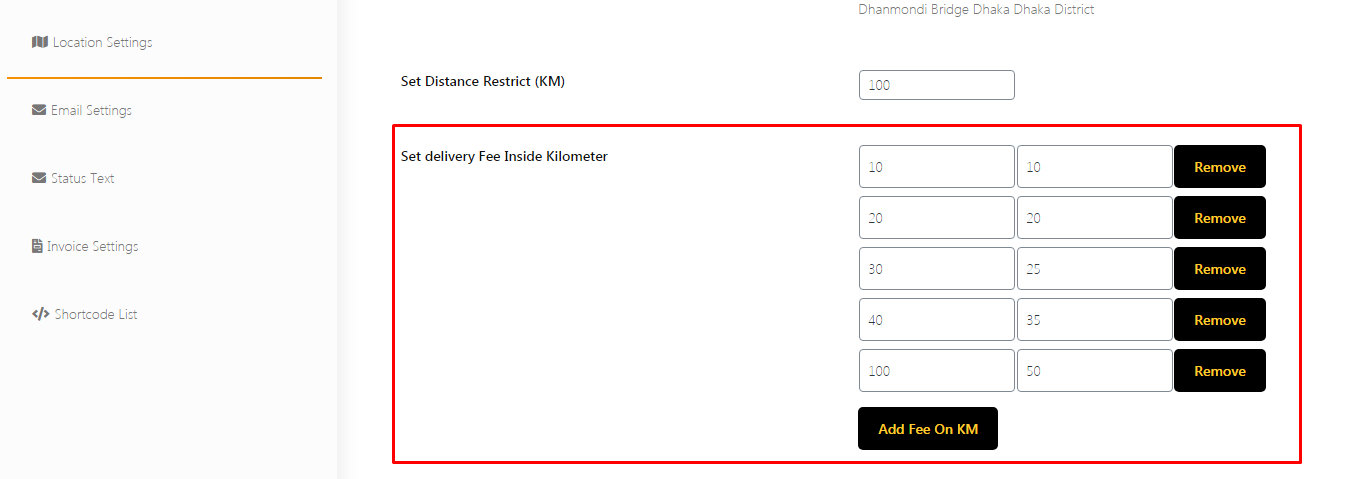Screen dimensions: 1361x479
Task: Click the fee field showing 25
Action: pyautogui.click(x=1094, y=269)
